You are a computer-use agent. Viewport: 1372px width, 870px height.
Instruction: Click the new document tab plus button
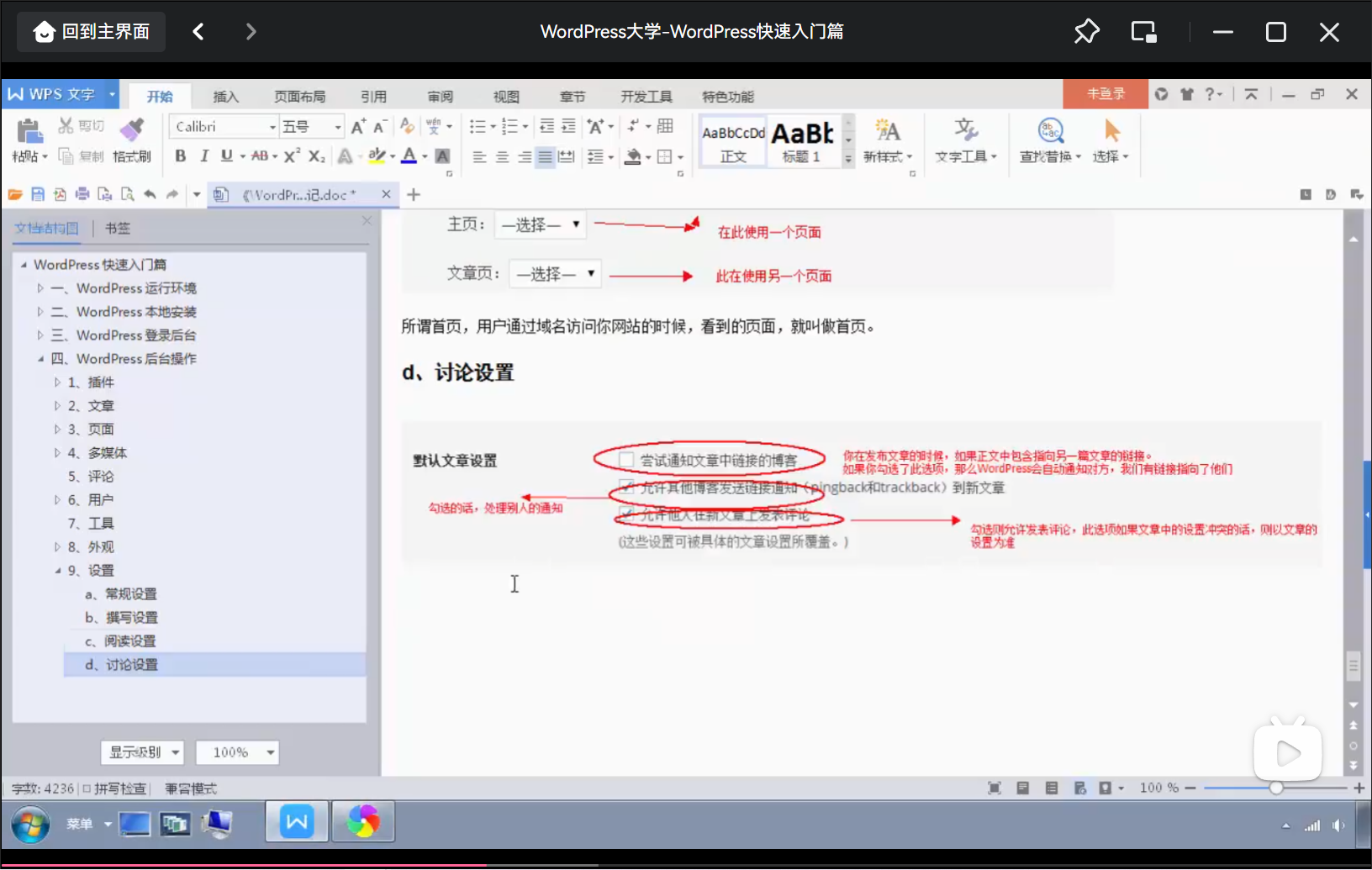[x=413, y=195]
